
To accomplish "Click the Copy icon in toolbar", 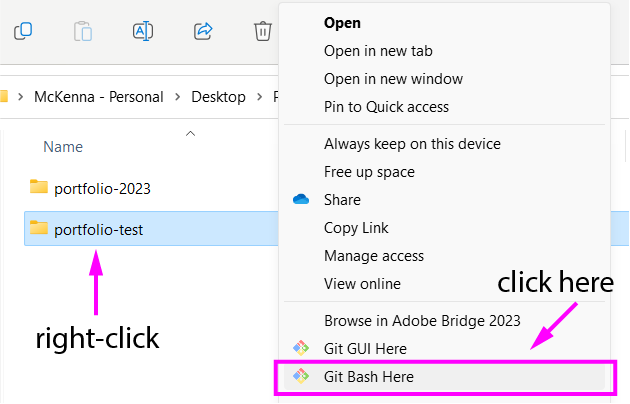I will [23, 31].
